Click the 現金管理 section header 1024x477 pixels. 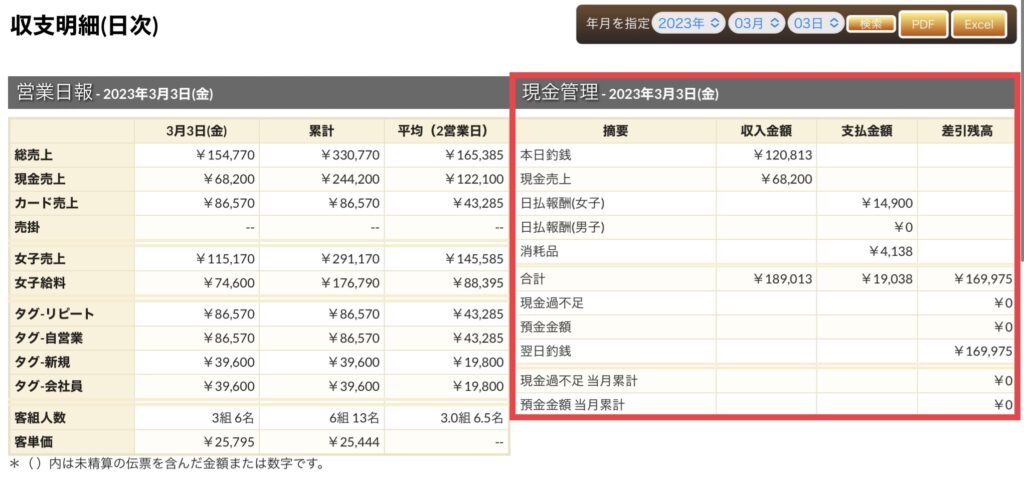pos(560,93)
